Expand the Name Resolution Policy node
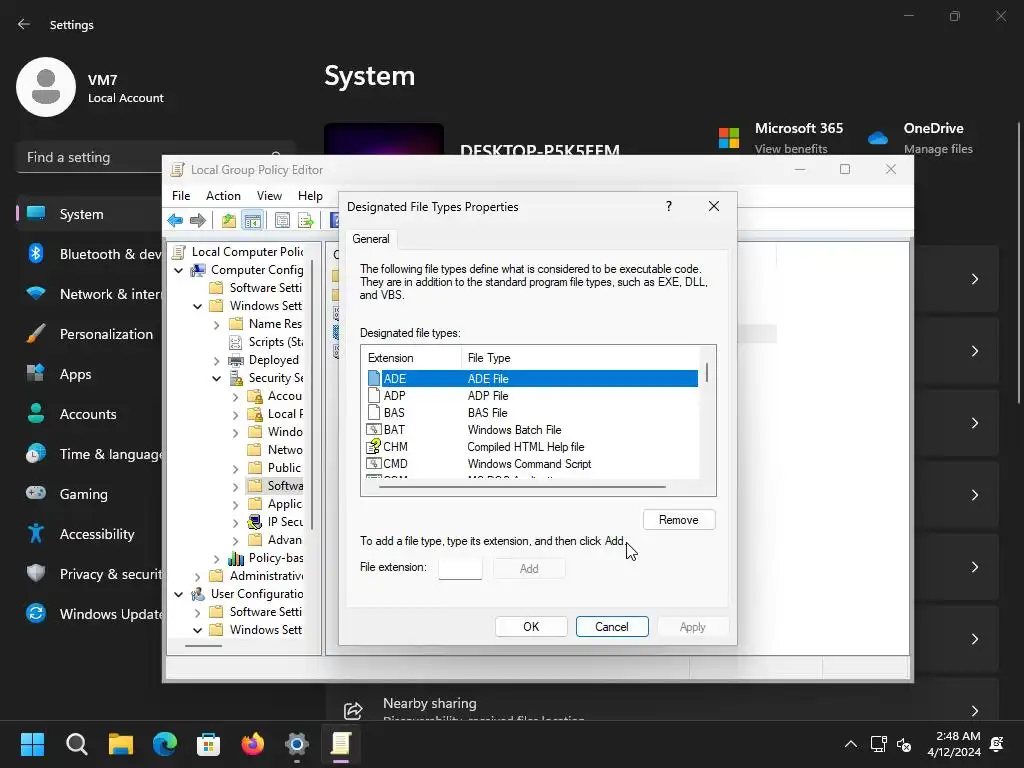The height and width of the screenshot is (768, 1024). coord(216,324)
